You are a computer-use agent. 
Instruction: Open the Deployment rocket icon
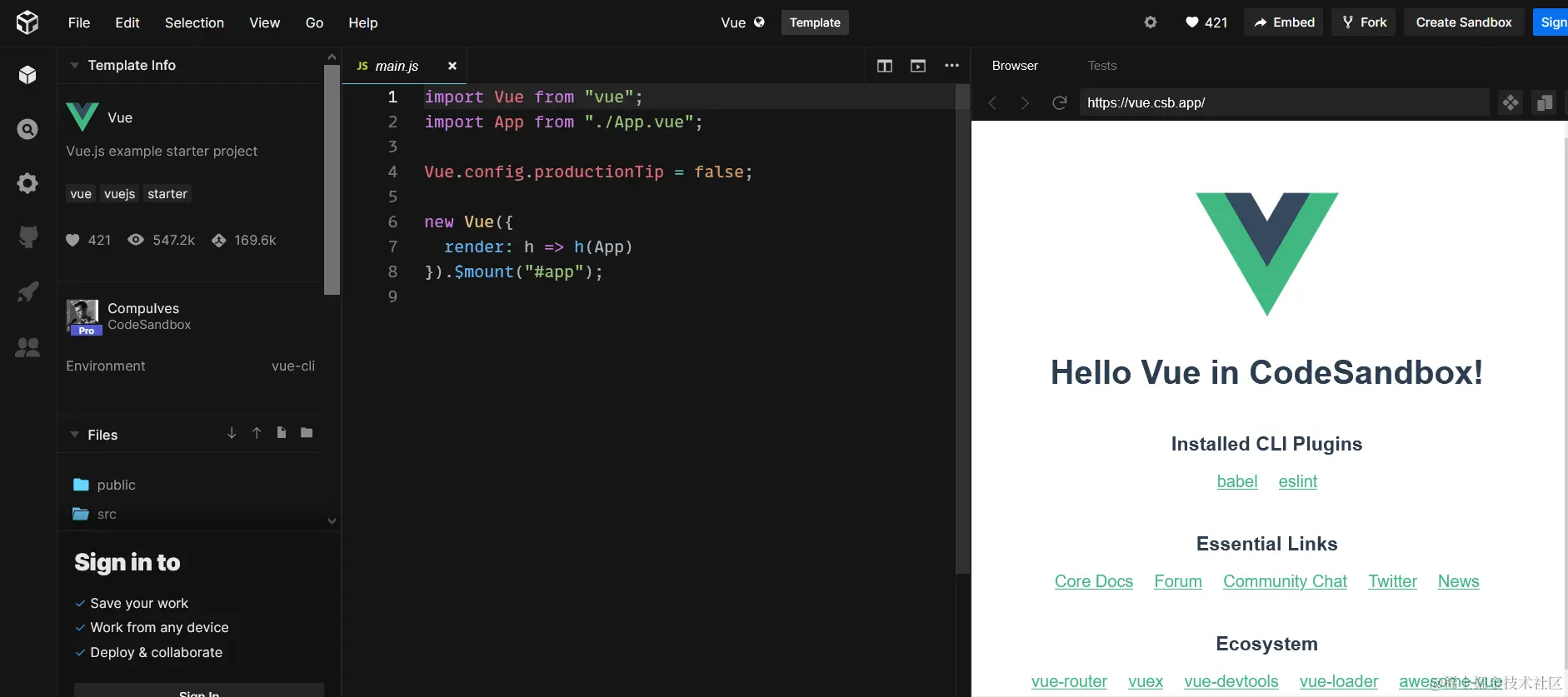tap(27, 291)
